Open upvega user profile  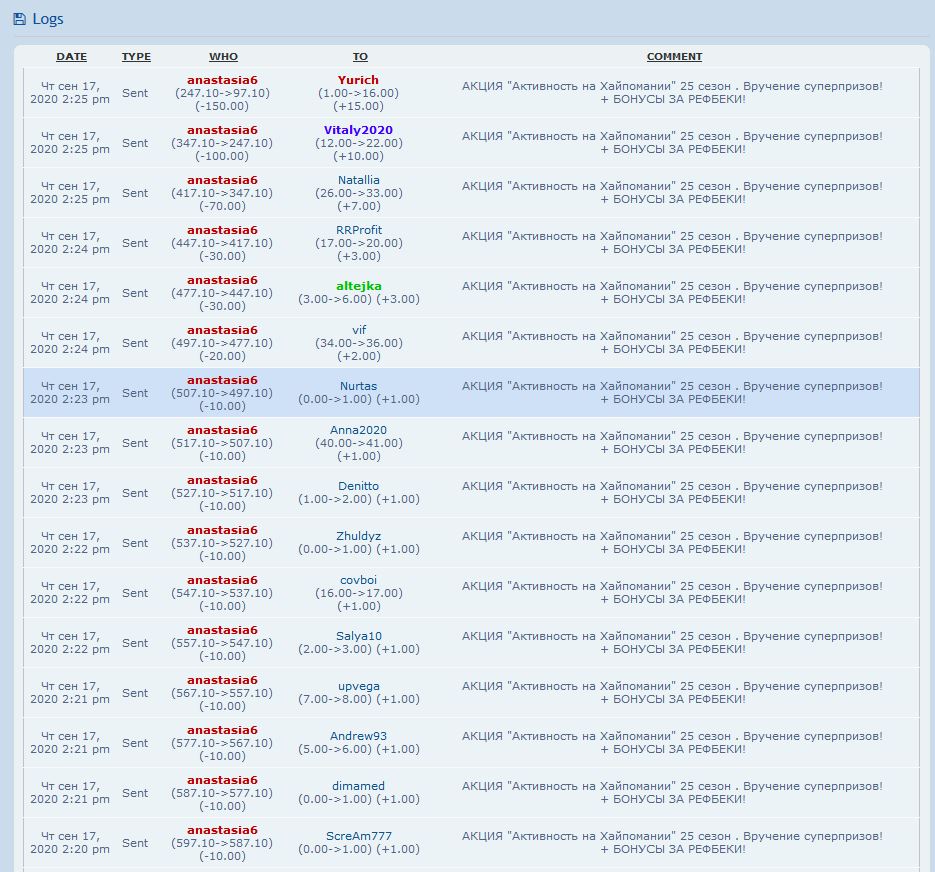coord(358,686)
